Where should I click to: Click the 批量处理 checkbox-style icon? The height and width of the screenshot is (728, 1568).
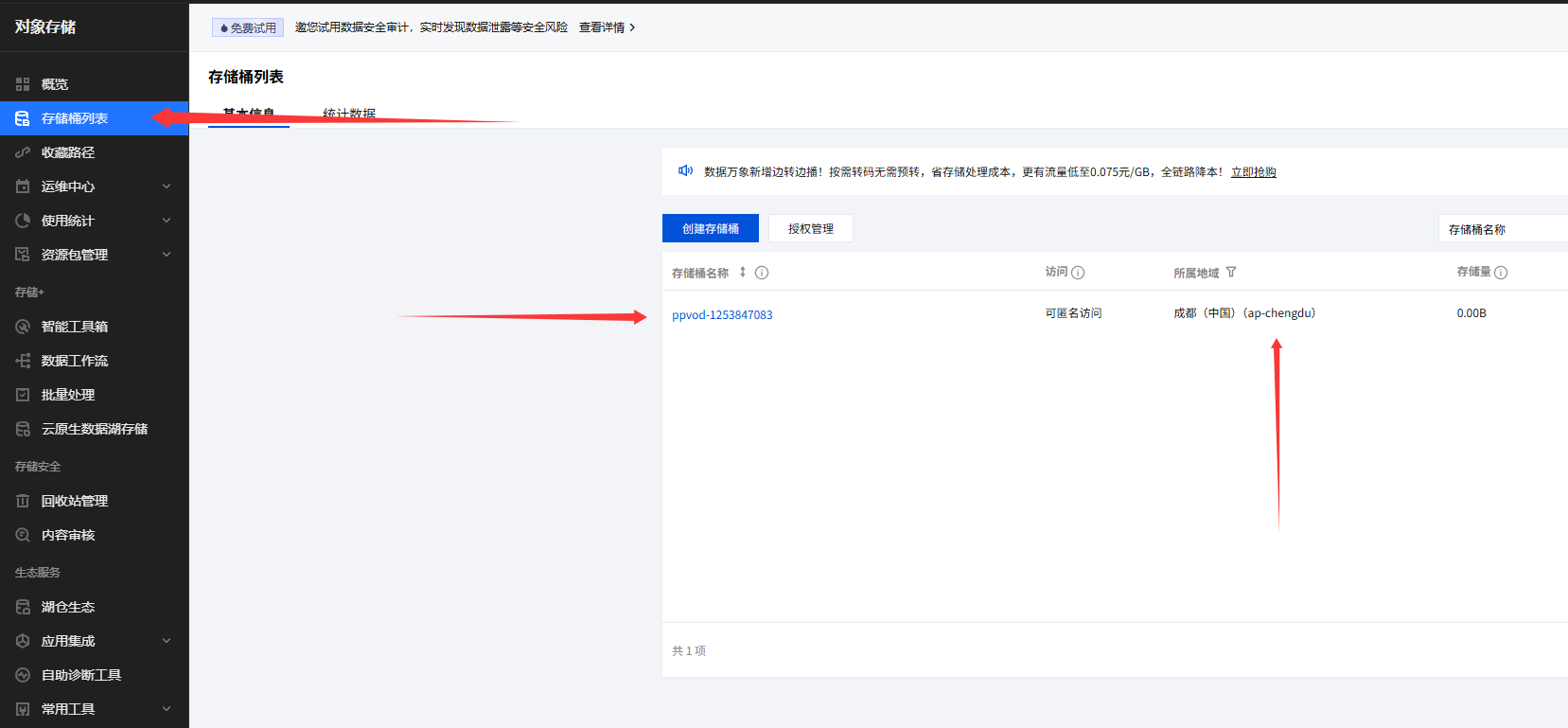point(23,395)
